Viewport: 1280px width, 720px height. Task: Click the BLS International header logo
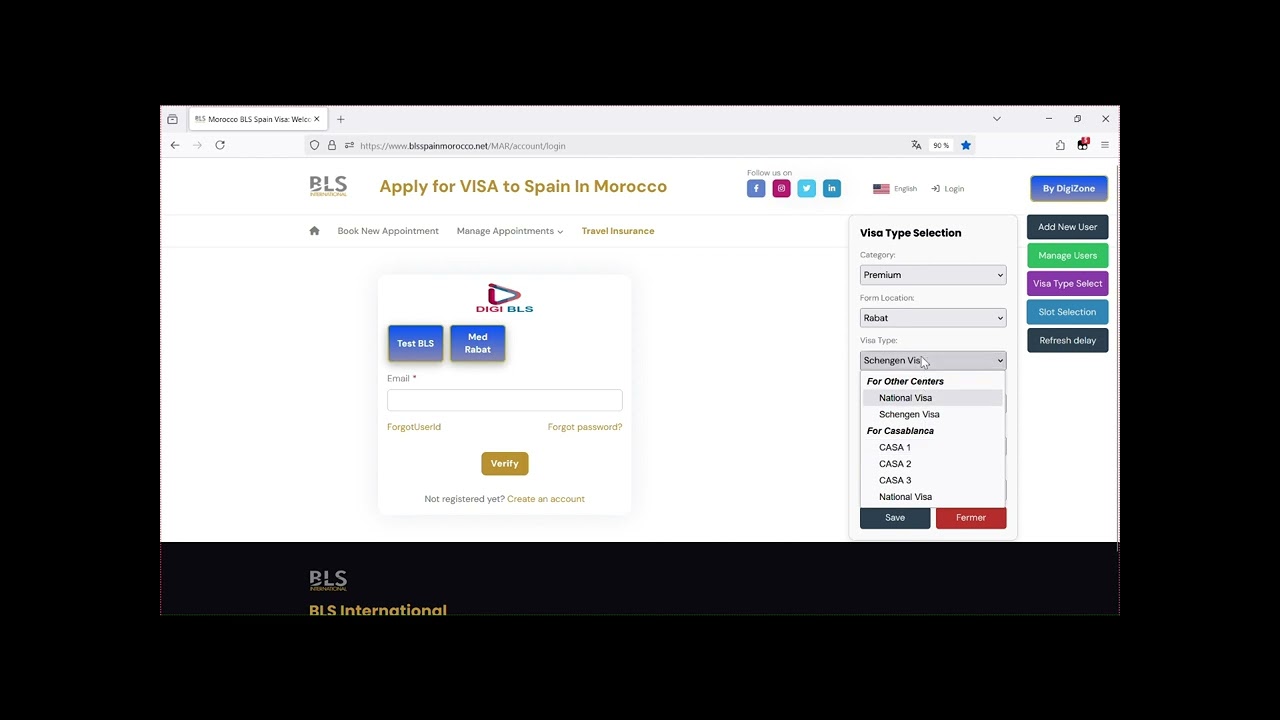(328, 186)
